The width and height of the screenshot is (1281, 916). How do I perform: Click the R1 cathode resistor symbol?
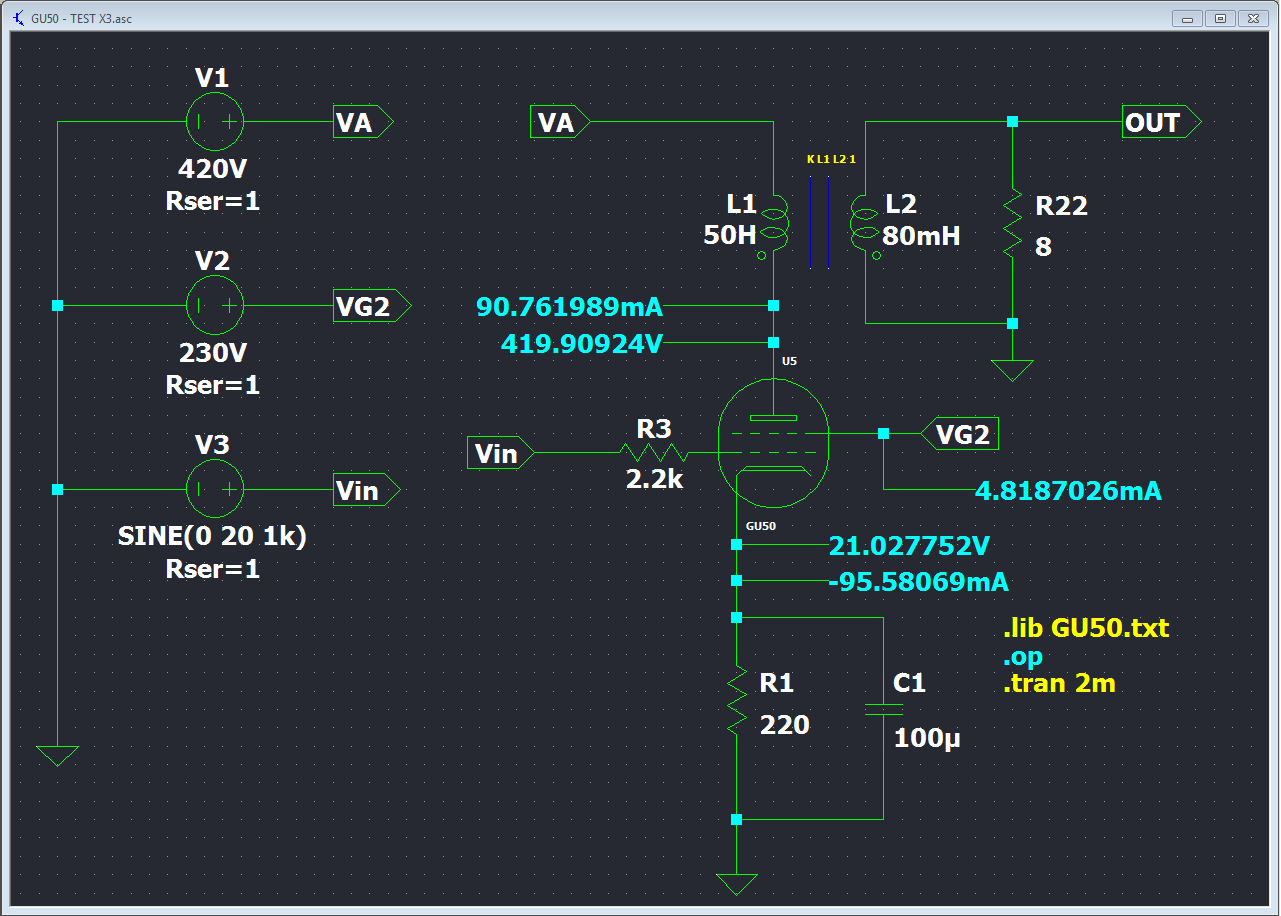point(737,701)
